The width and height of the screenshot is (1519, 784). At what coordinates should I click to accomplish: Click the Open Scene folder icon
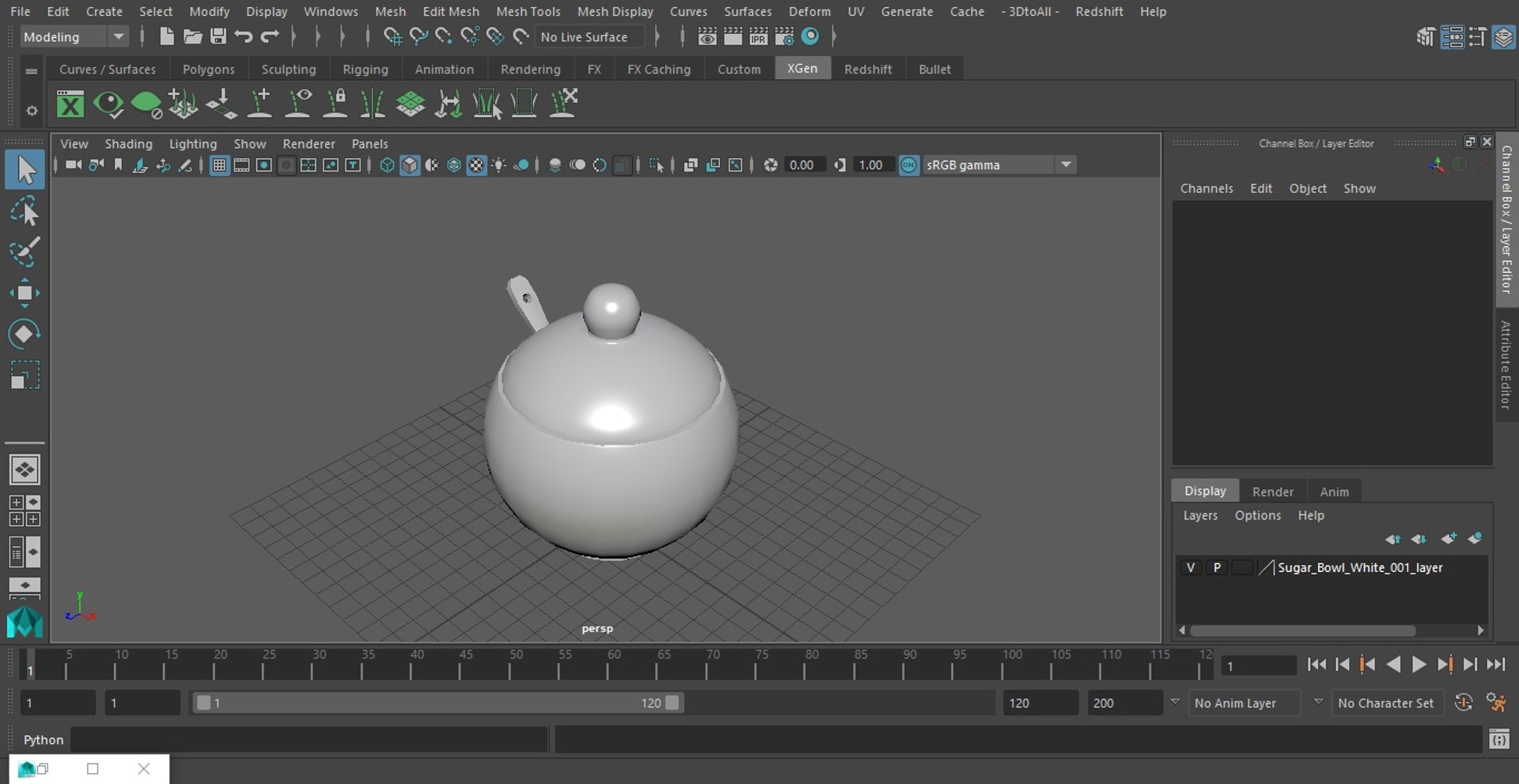[x=192, y=36]
